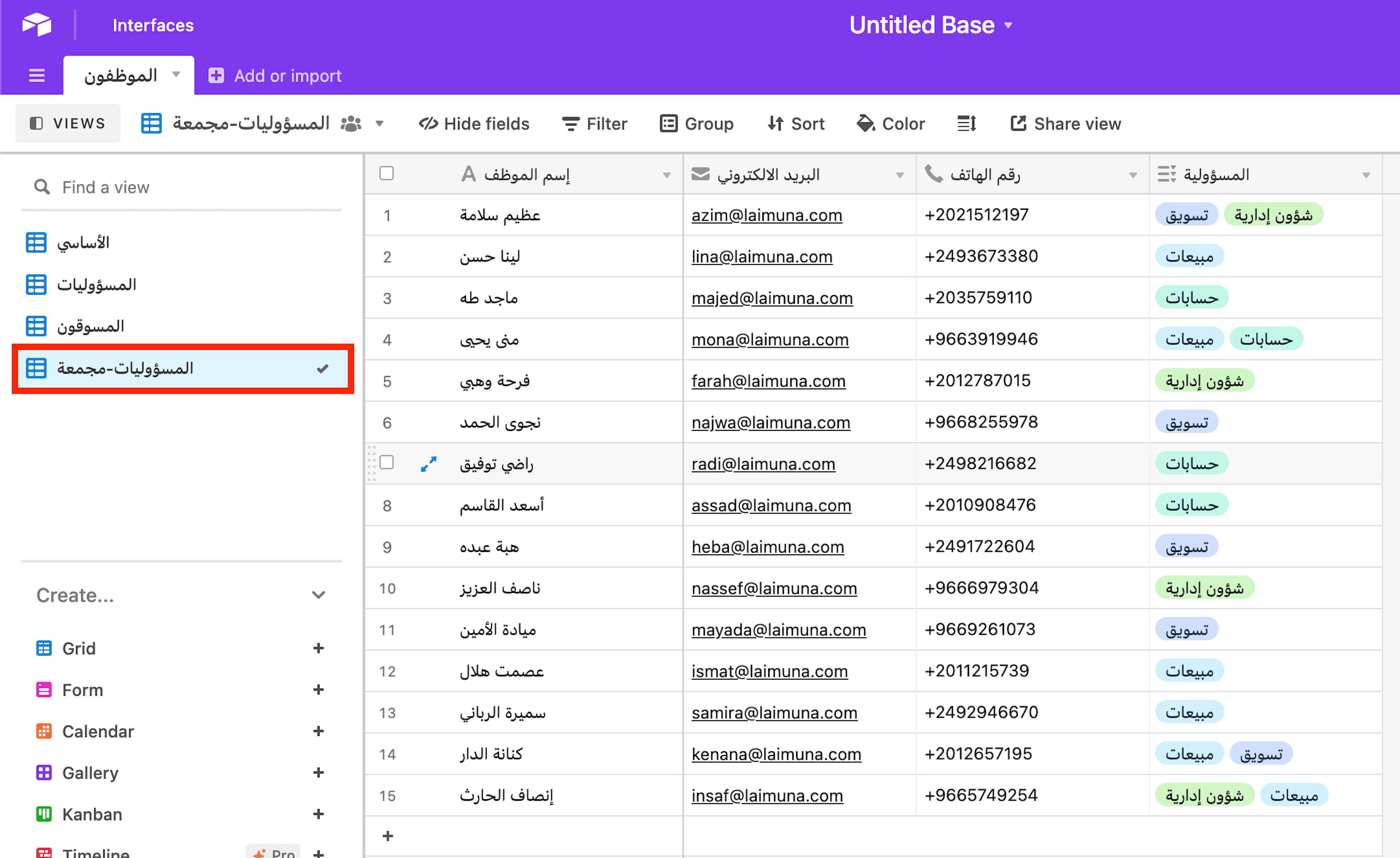Image resolution: width=1400 pixels, height=858 pixels.
Task: Click the Airtable logo home icon
Action: [36, 24]
